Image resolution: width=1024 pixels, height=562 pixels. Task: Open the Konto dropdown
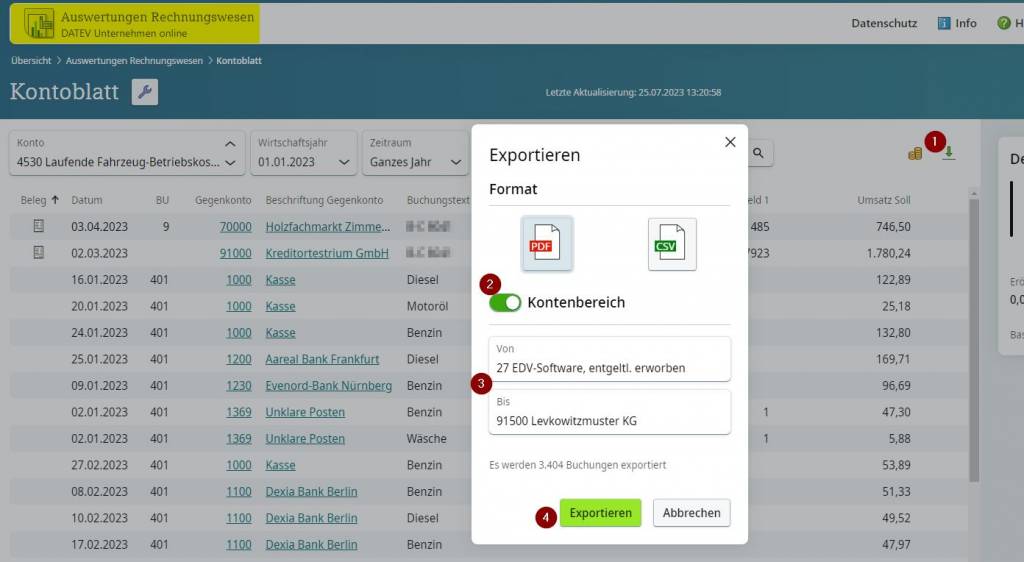127,152
